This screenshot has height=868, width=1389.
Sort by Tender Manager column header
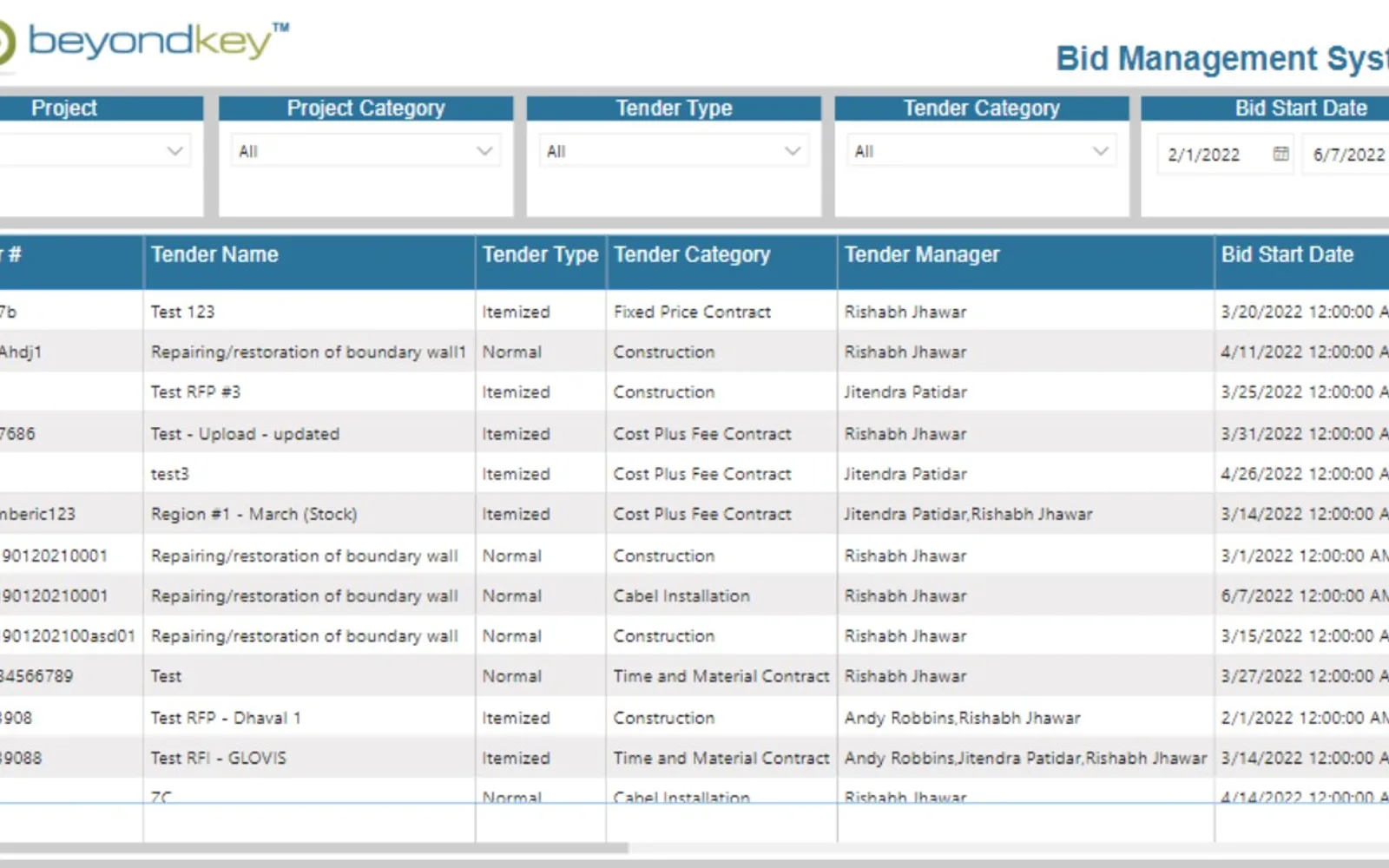tap(922, 254)
